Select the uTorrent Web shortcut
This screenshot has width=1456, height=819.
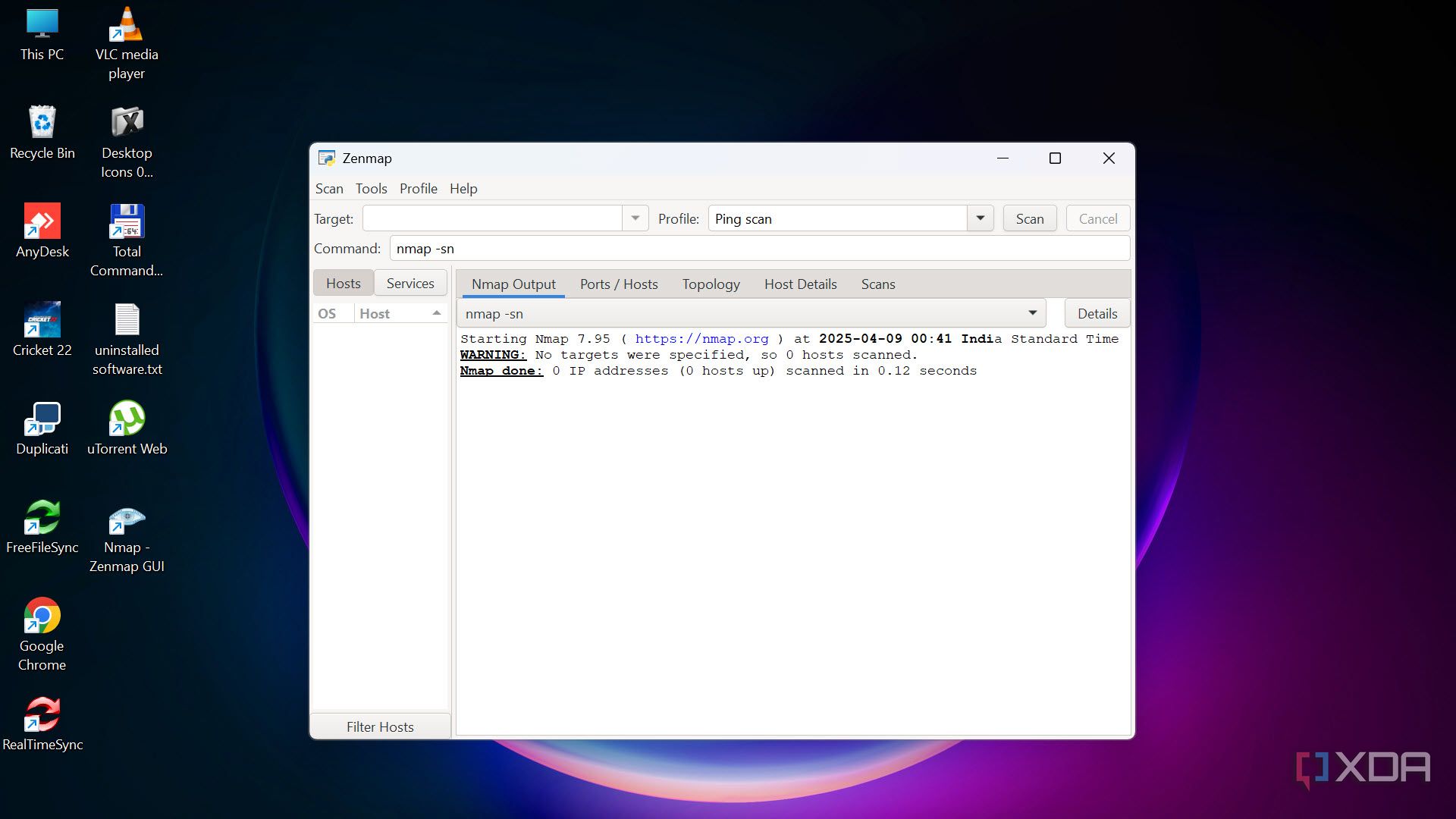point(127,428)
